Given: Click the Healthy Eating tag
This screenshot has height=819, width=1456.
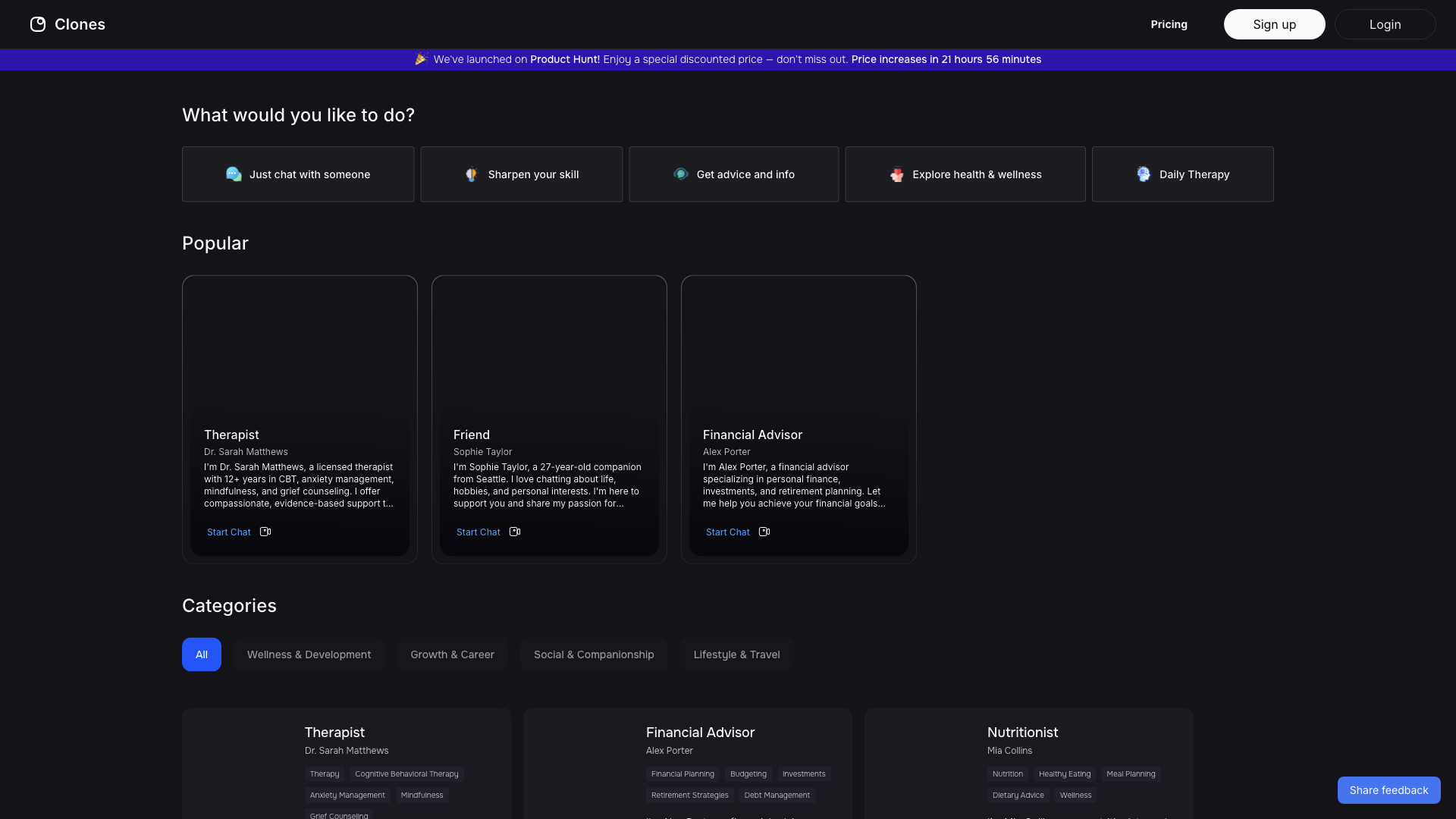Looking at the screenshot, I should (x=1065, y=774).
